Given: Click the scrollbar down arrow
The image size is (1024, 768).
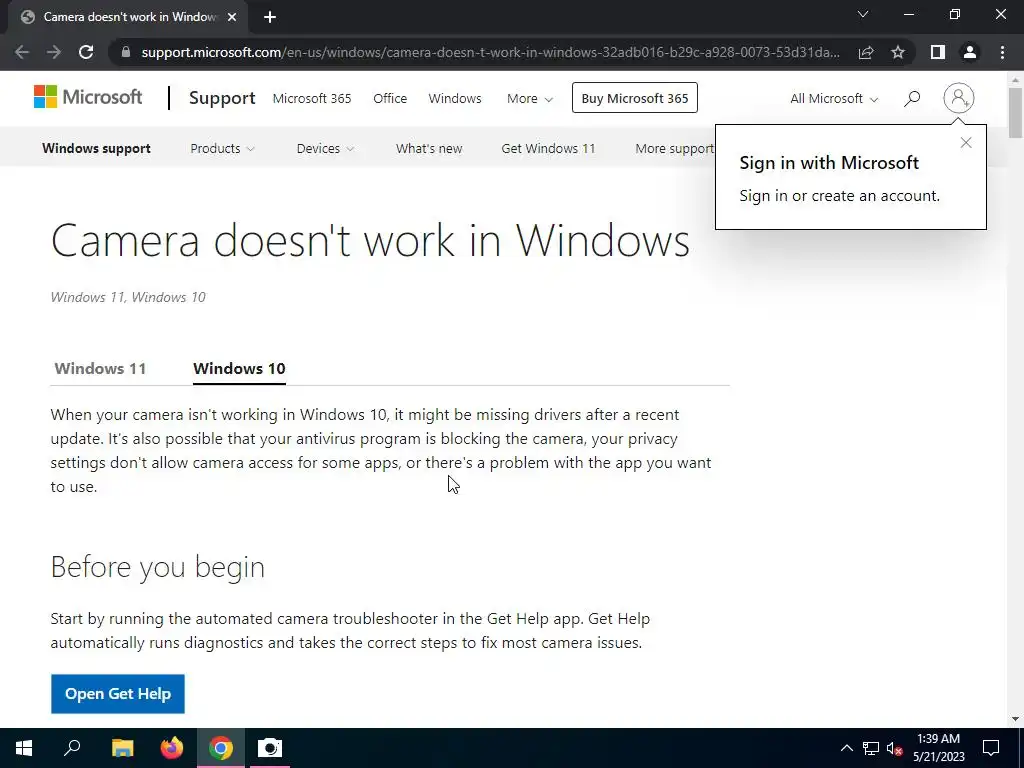Looking at the screenshot, I should click(1015, 719).
